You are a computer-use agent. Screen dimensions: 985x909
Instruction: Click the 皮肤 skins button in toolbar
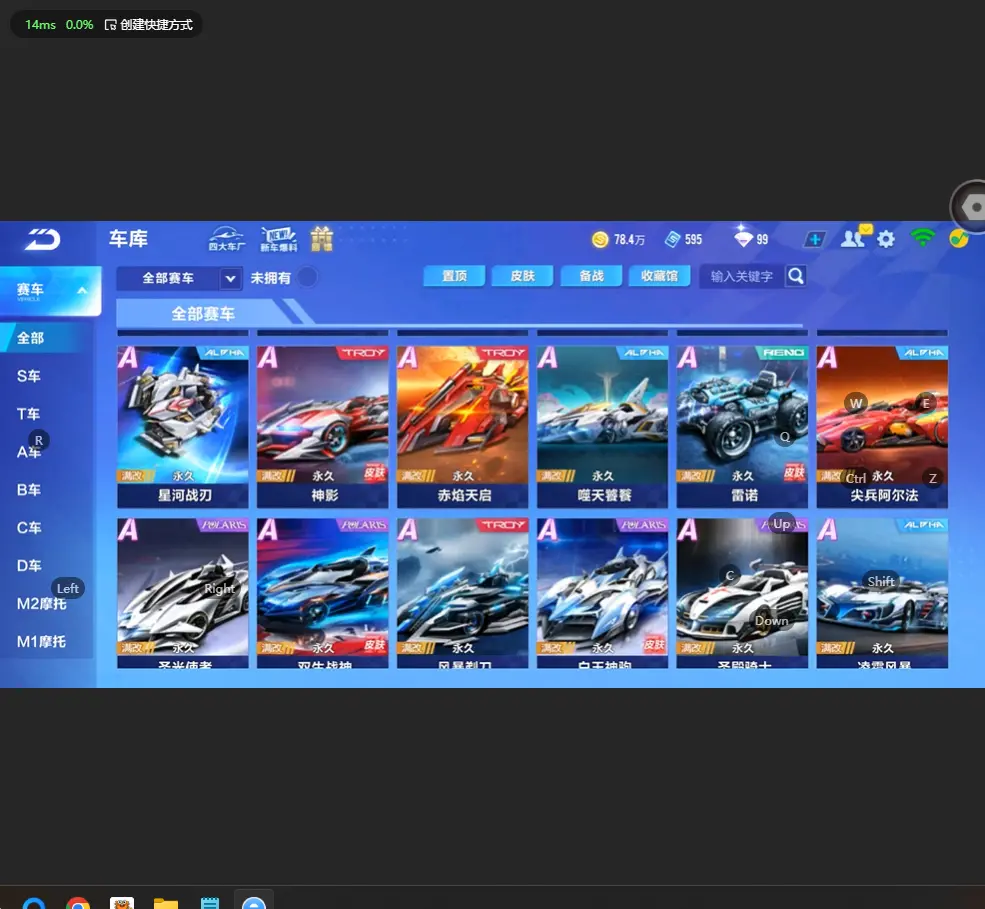[x=523, y=276]
